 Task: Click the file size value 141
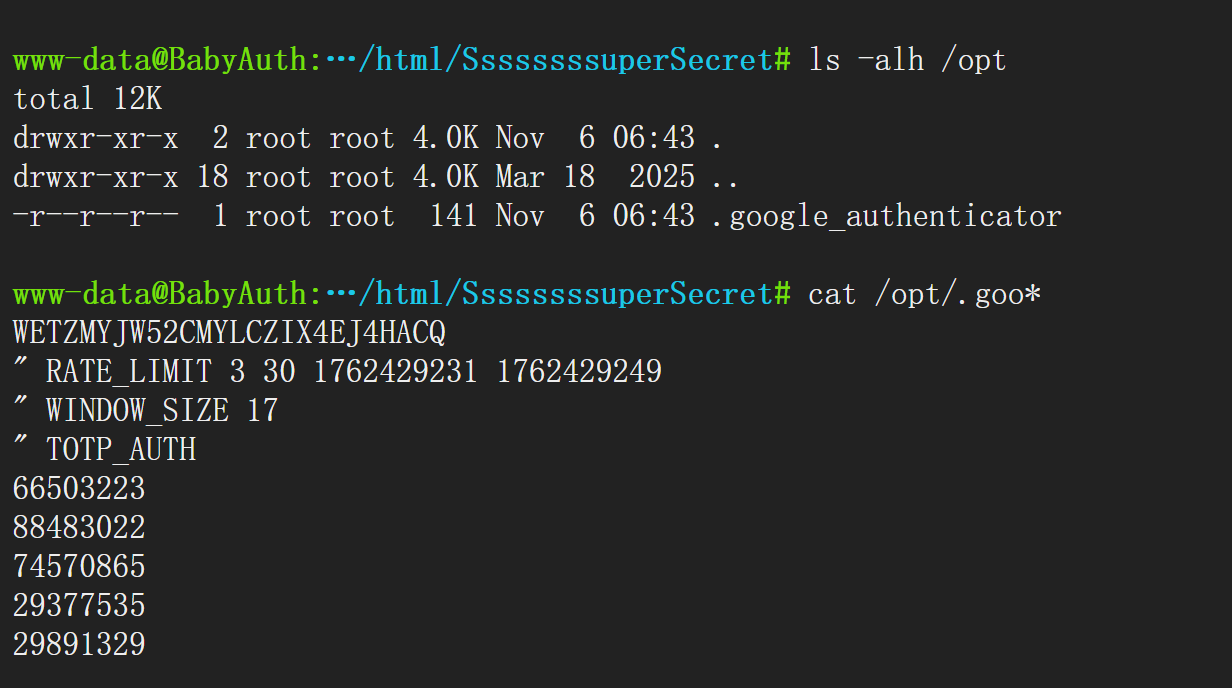(453, 216)
